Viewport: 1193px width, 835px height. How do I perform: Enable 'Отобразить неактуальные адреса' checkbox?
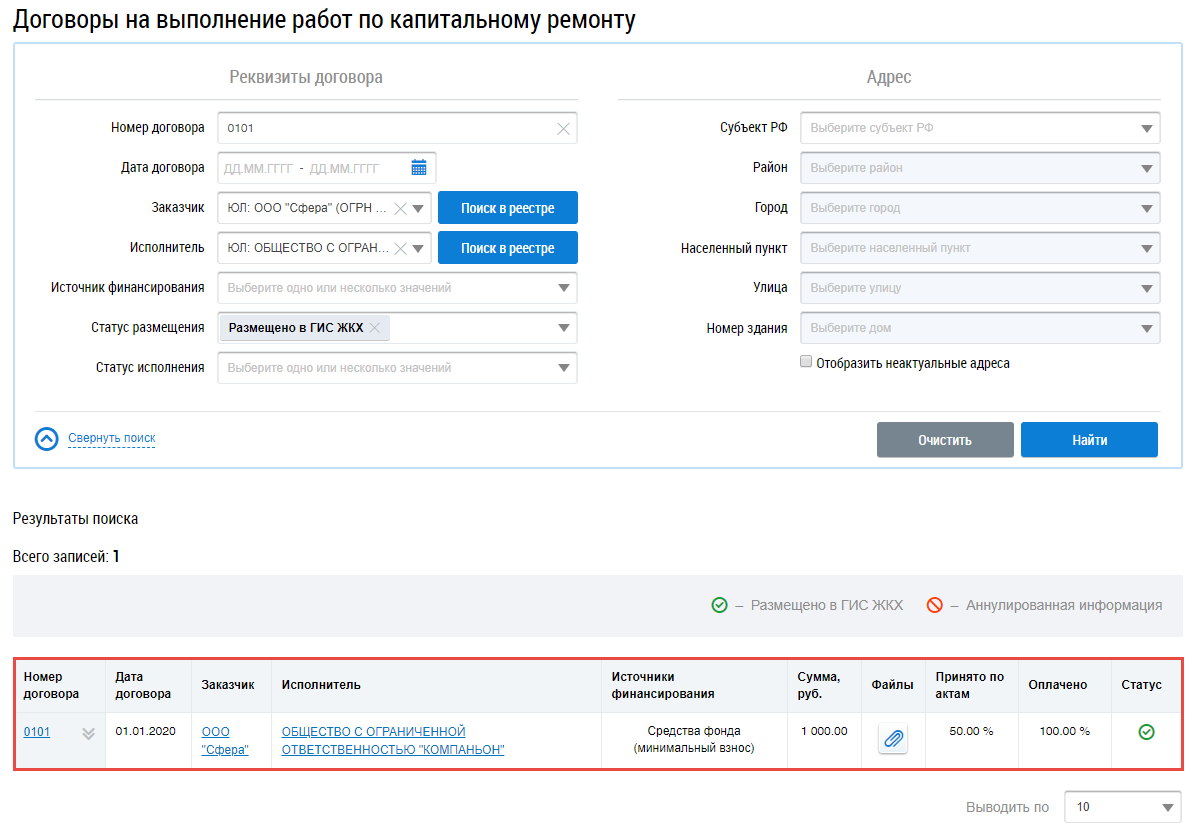(x=806, y=363)
